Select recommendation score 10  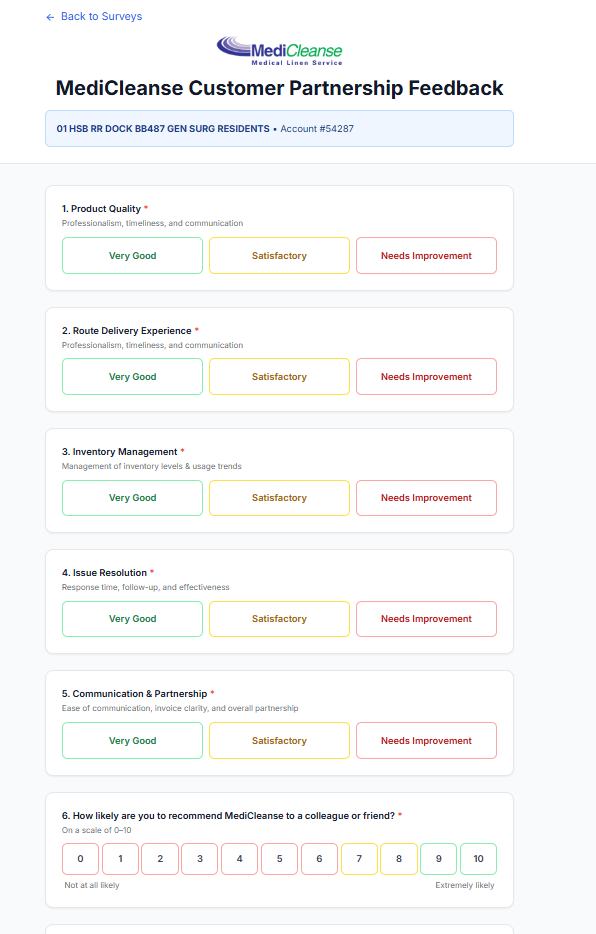click(478, 859)
